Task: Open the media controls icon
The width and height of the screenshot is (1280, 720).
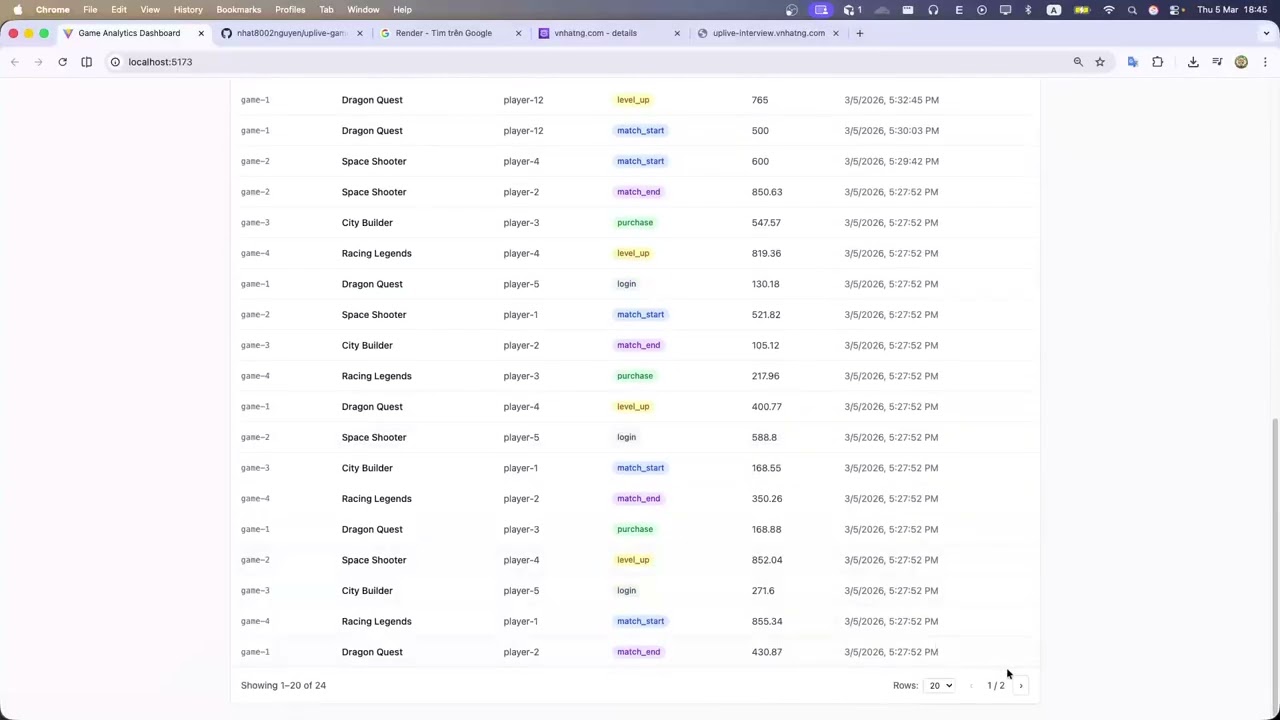Action: 1217,62
